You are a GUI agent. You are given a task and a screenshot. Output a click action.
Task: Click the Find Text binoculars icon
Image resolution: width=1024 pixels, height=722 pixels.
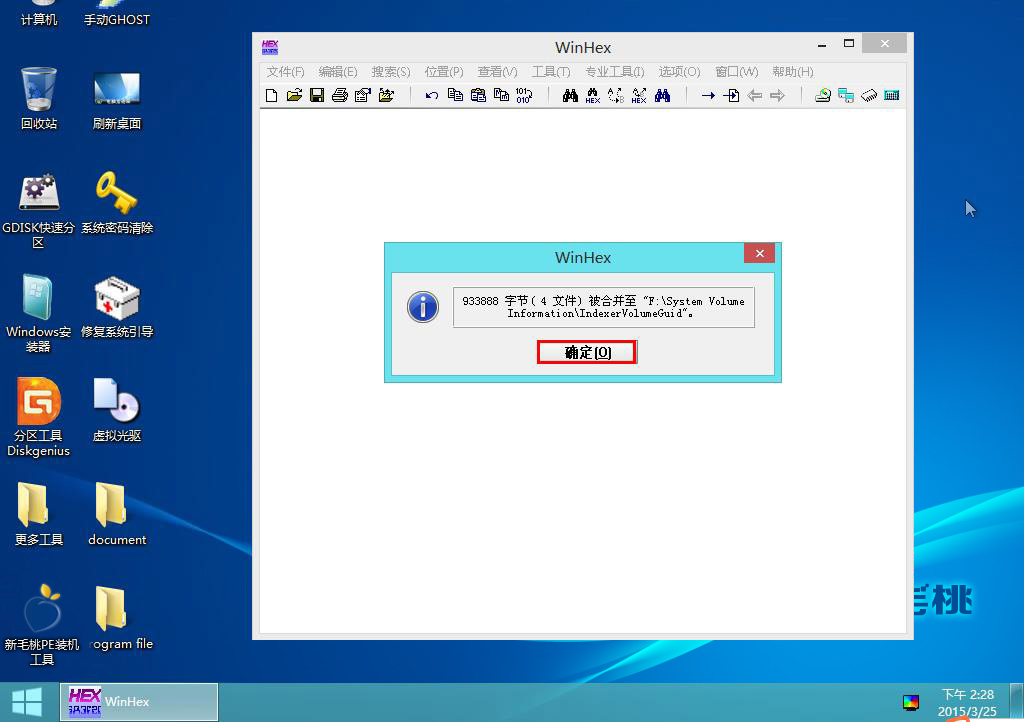pyautogui.click(x=570, y=95)
